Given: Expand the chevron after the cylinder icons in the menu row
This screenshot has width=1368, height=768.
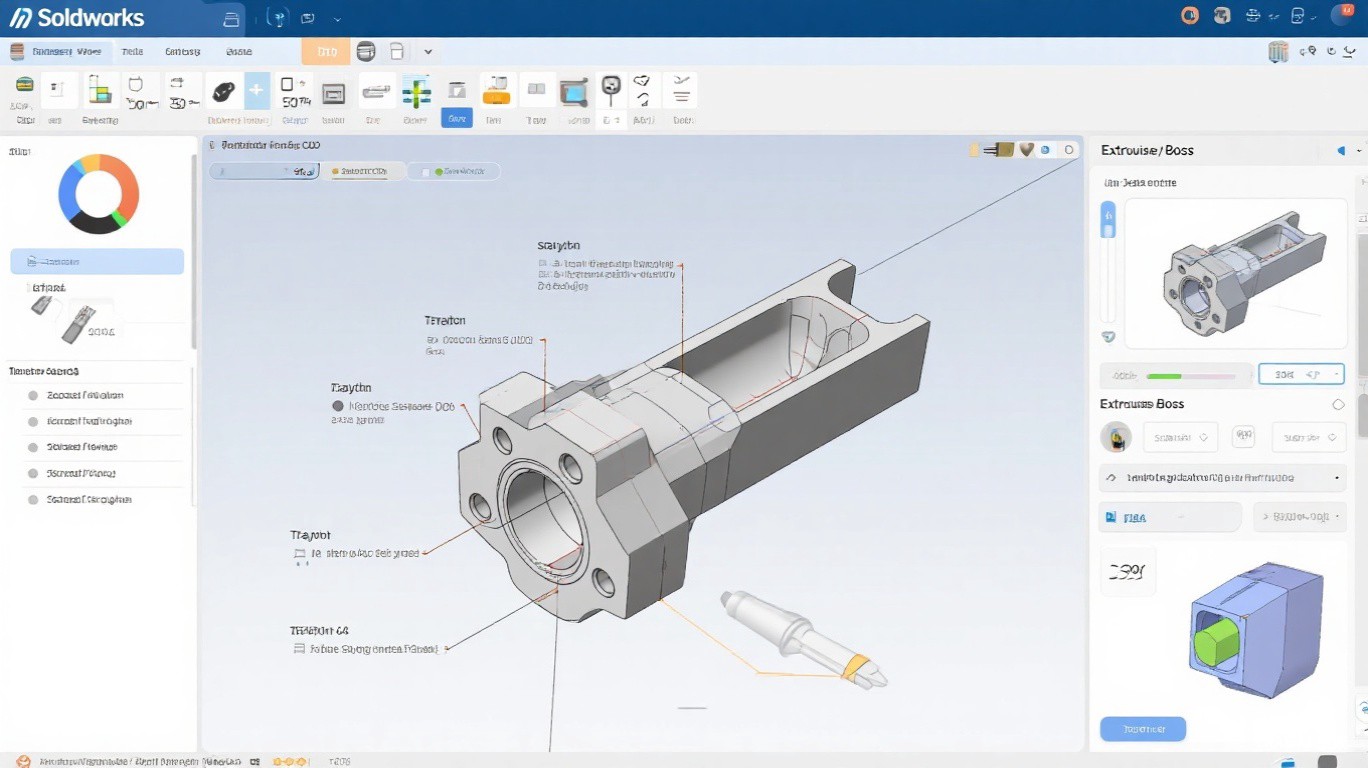Looking at the screenshot, I should pyautogui.click(x=428, y=52).
